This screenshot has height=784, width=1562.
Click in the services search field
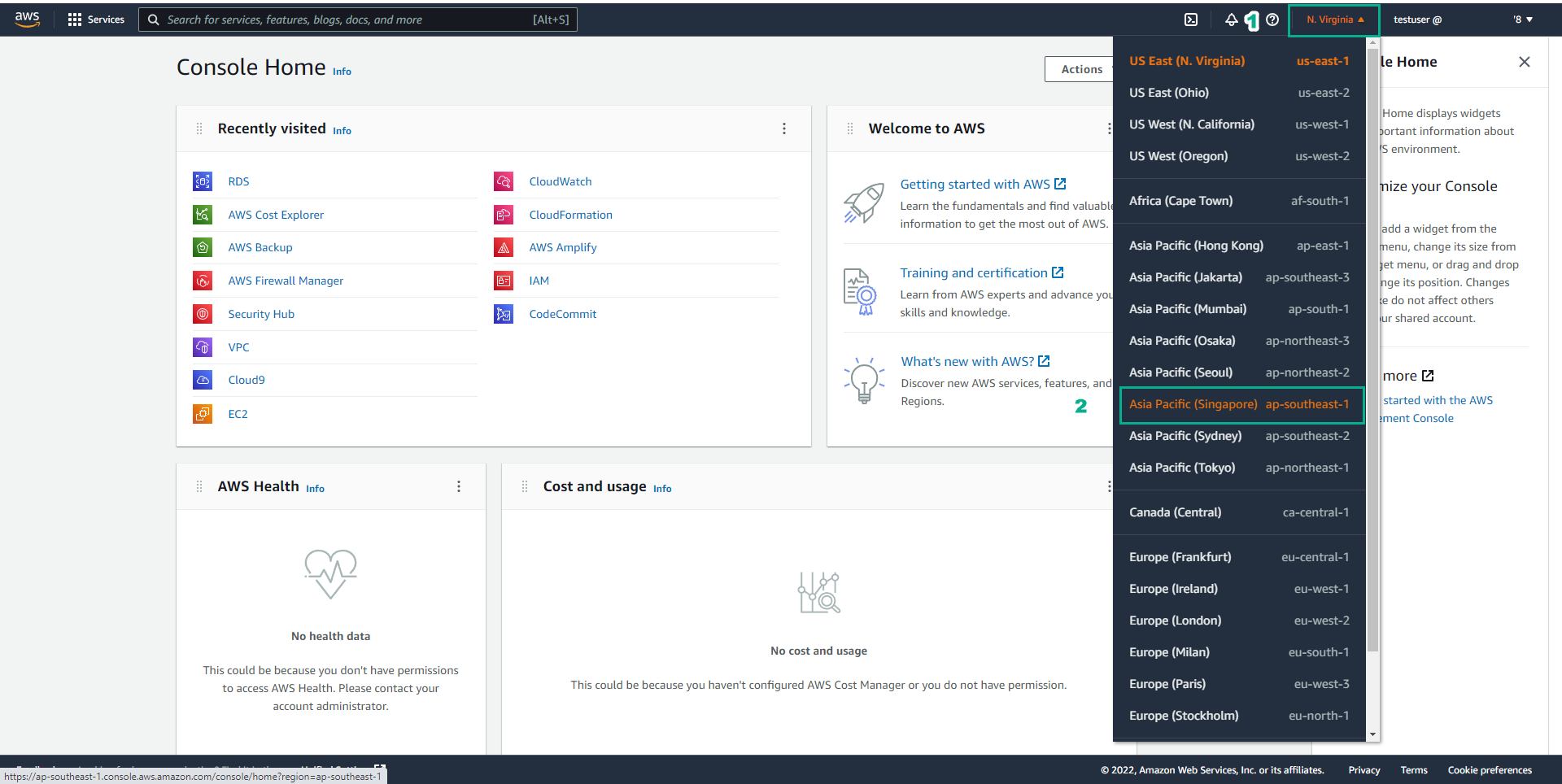pyautogui.click(x=358, y=20)
